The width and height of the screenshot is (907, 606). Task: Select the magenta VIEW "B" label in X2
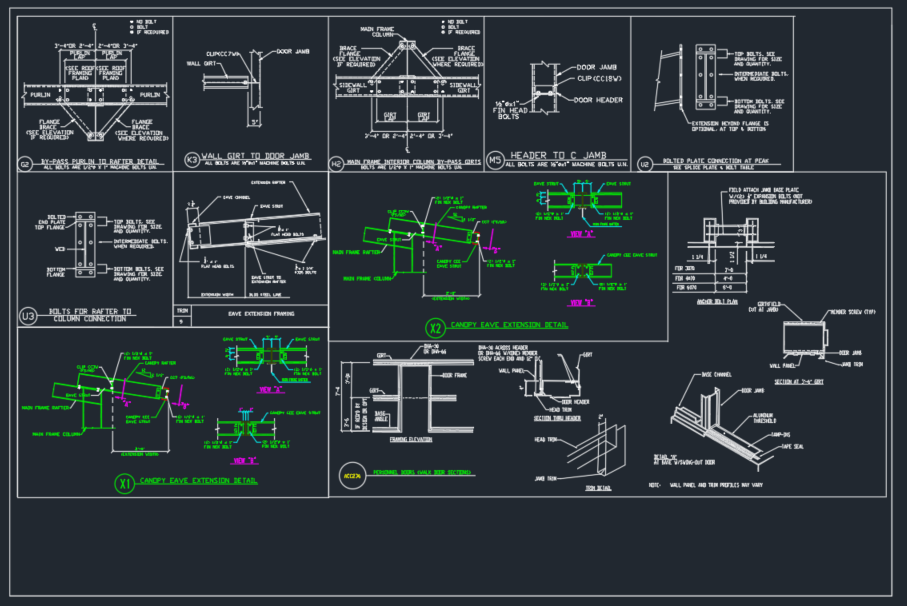582,302
